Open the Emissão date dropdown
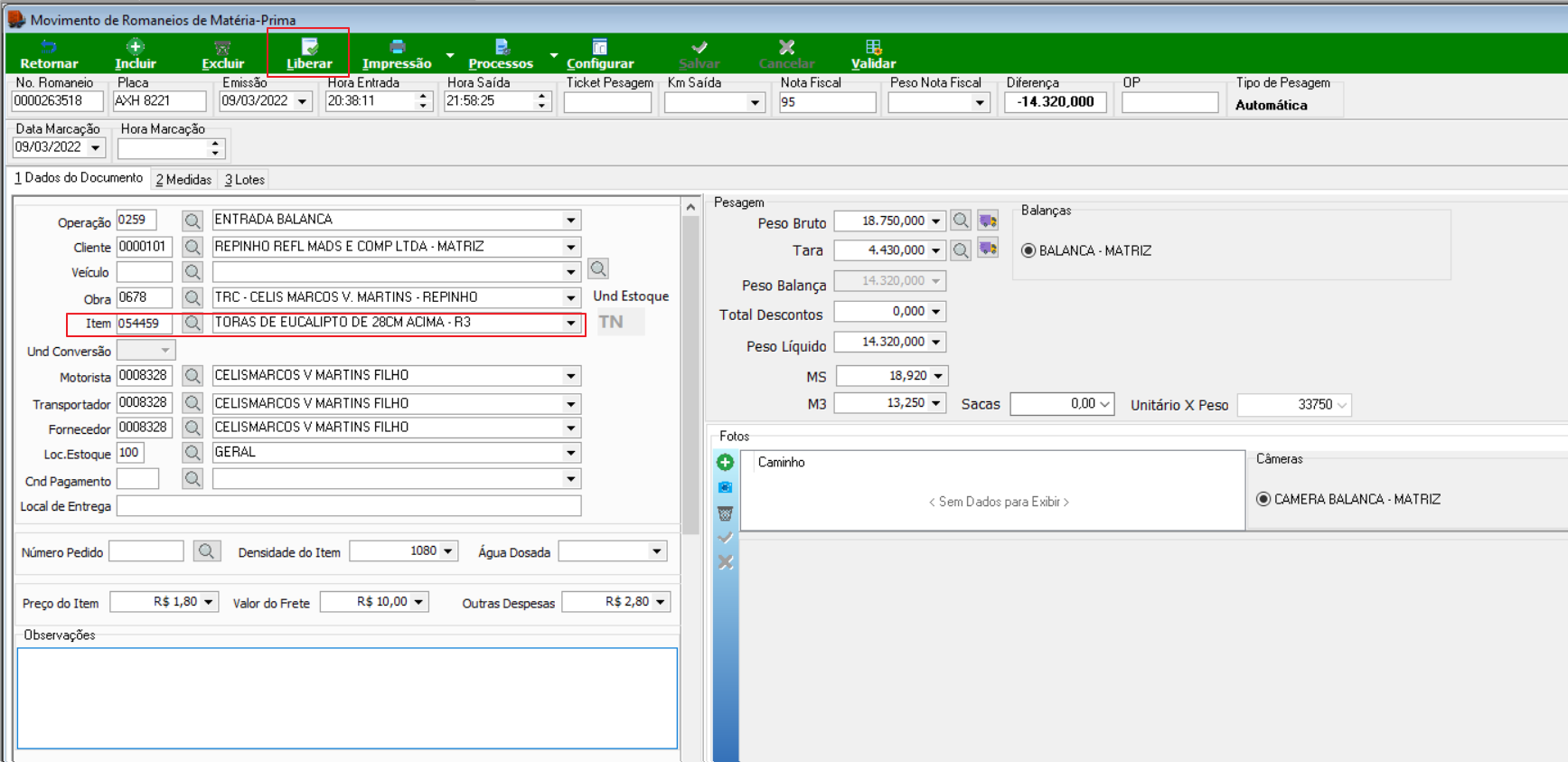The image size is (1568, 762). [303, 101]
